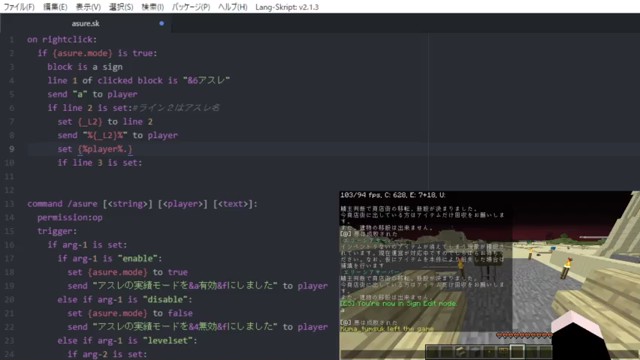The height and width of the screenshot is (360, 640).
Task: Click the Minecraft health hearts bar
Action: click(x=524, y=335)
